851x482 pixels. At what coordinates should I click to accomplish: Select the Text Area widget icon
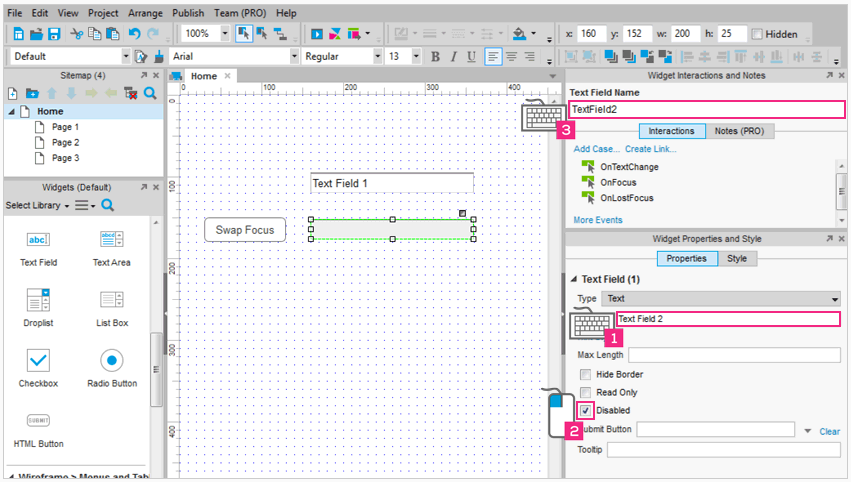tap(111, 240)
